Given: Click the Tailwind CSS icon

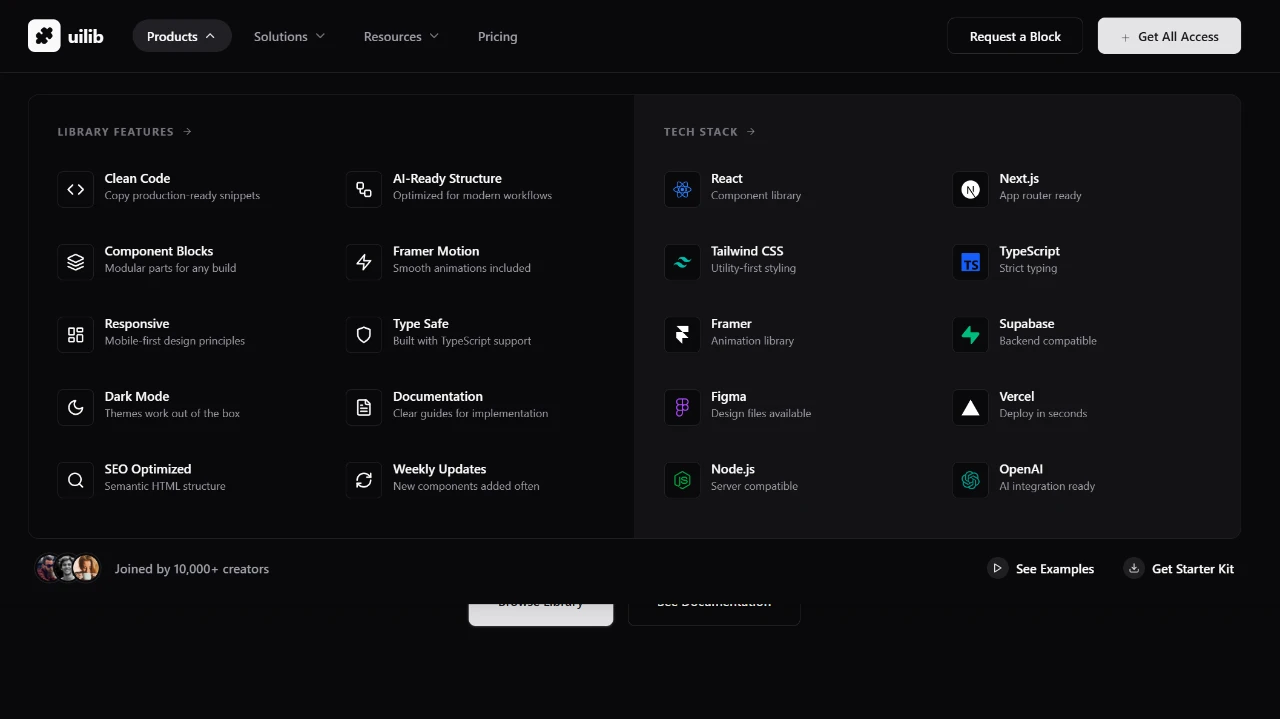Looking at the screenshot, I should coord(682,262).
